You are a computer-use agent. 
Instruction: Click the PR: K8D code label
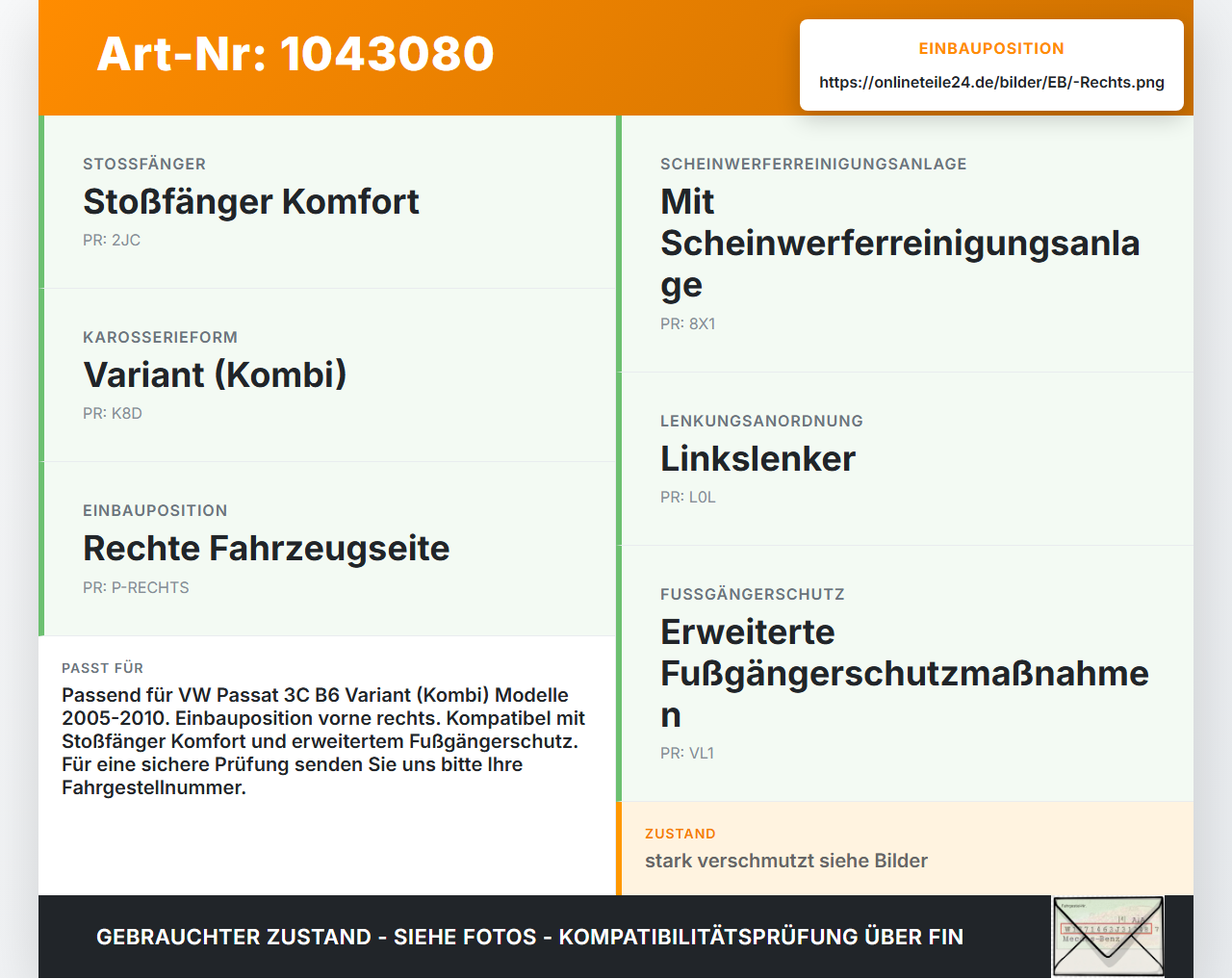113,414
